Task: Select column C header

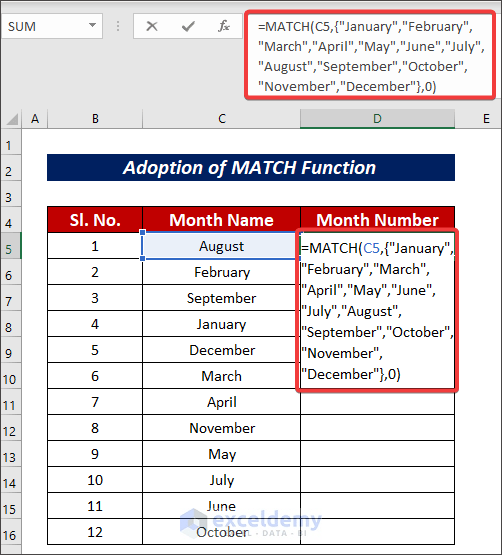Action: click(x=222, y=119)
